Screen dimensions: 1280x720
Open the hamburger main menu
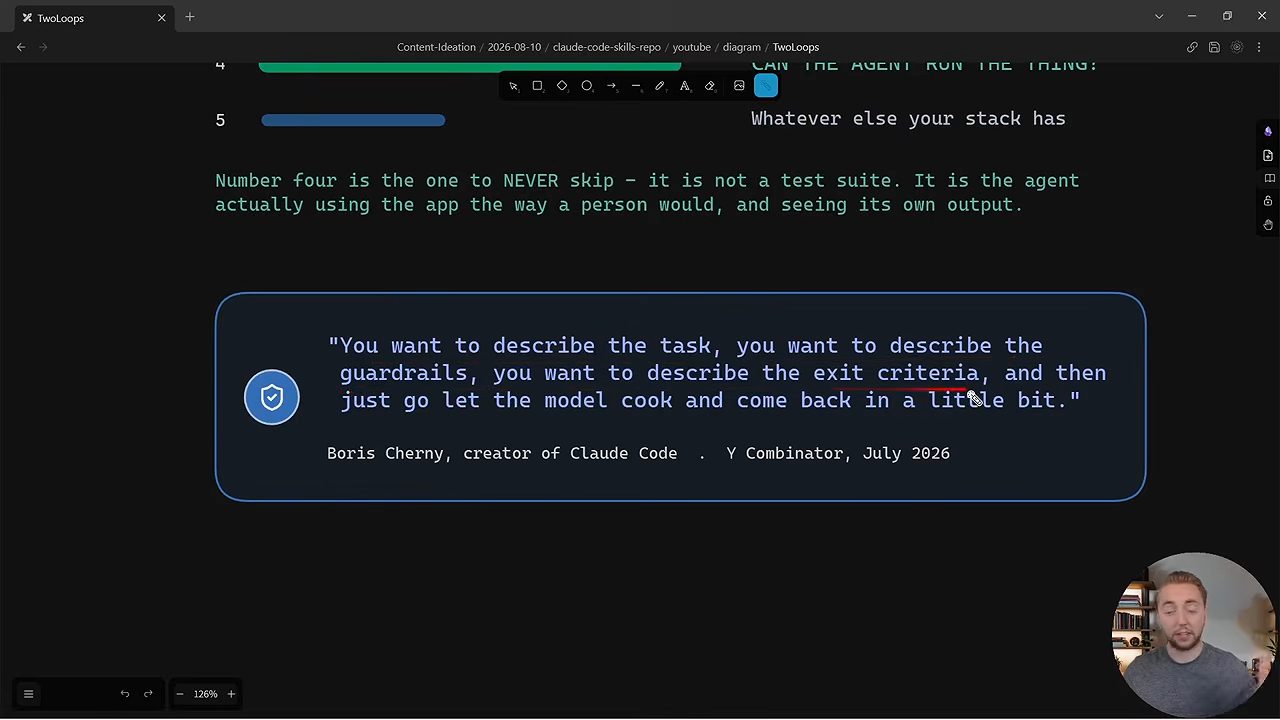[x=28, y=694]
